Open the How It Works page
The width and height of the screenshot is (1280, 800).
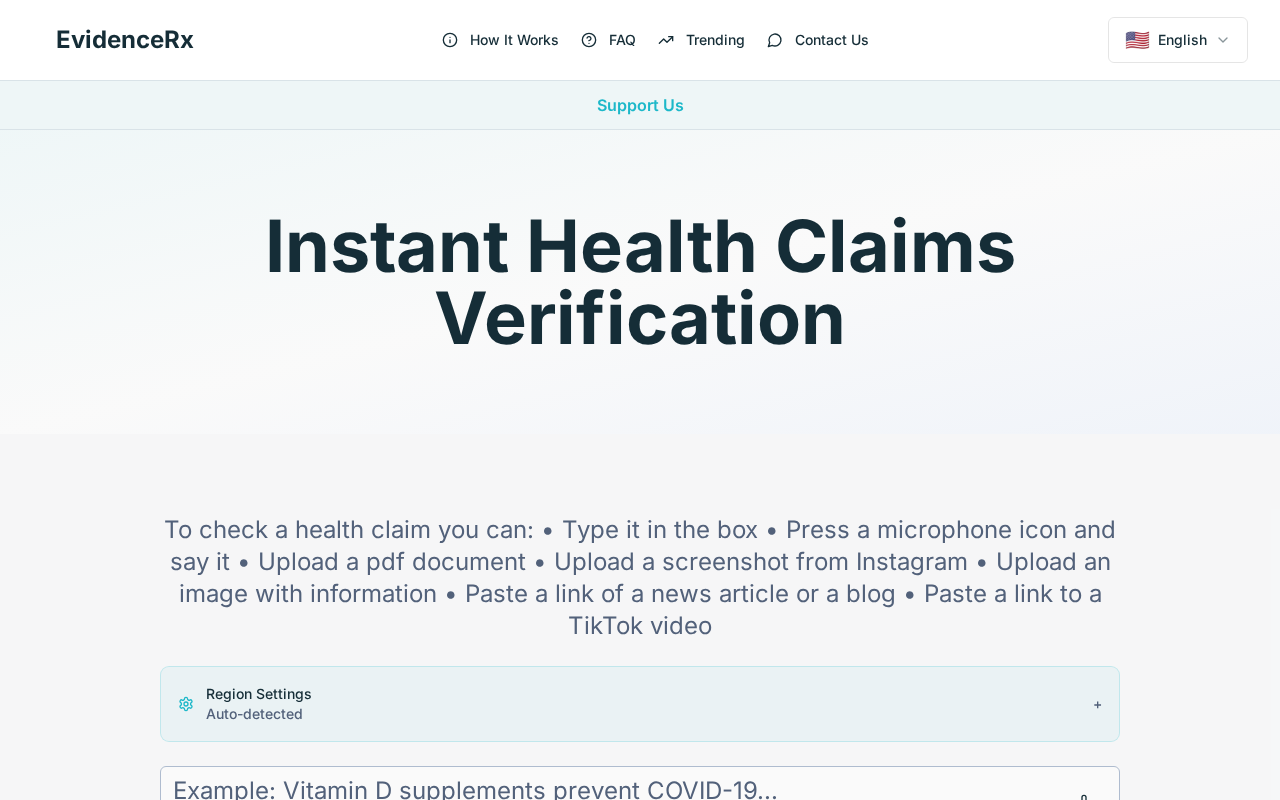coord(514,40)
